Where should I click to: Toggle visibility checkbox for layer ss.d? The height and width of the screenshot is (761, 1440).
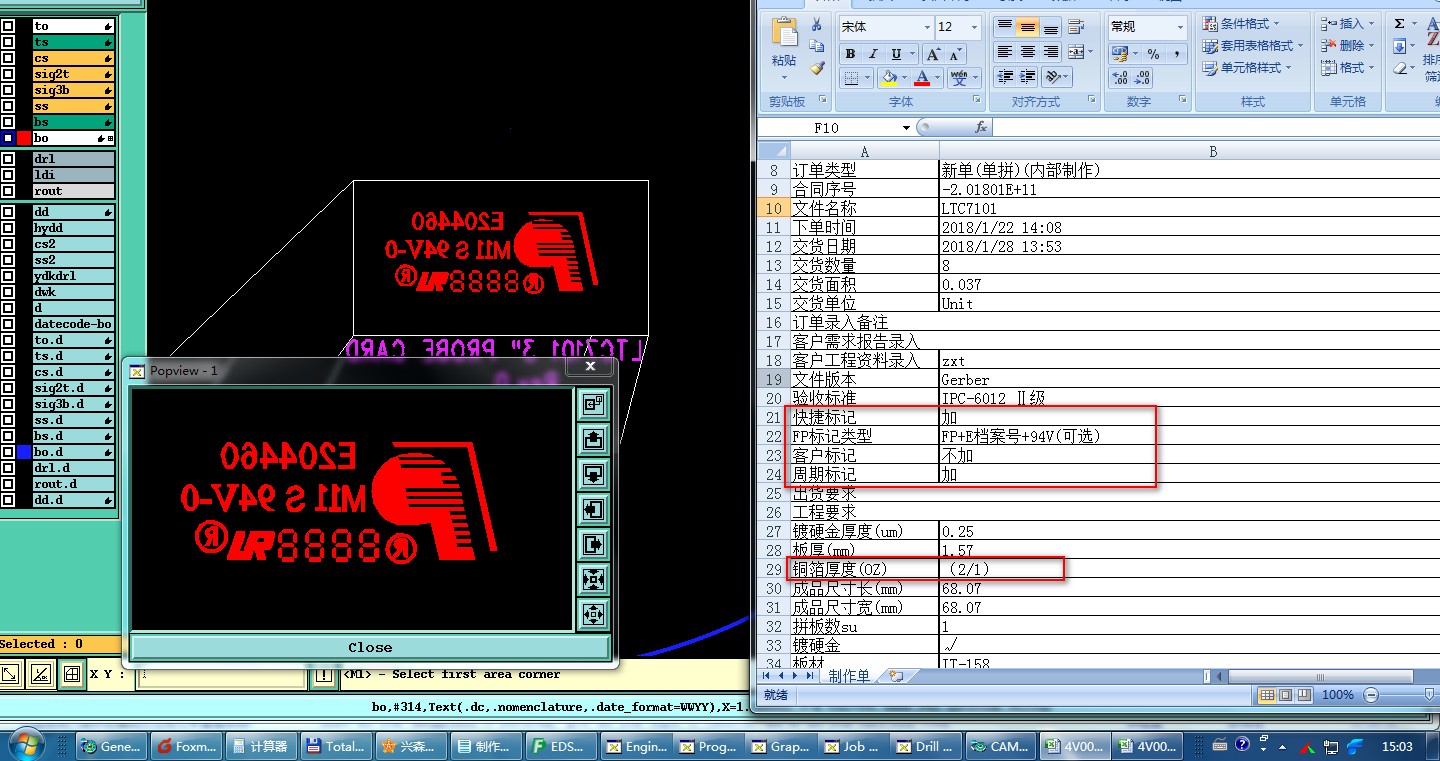pos(8,420)
